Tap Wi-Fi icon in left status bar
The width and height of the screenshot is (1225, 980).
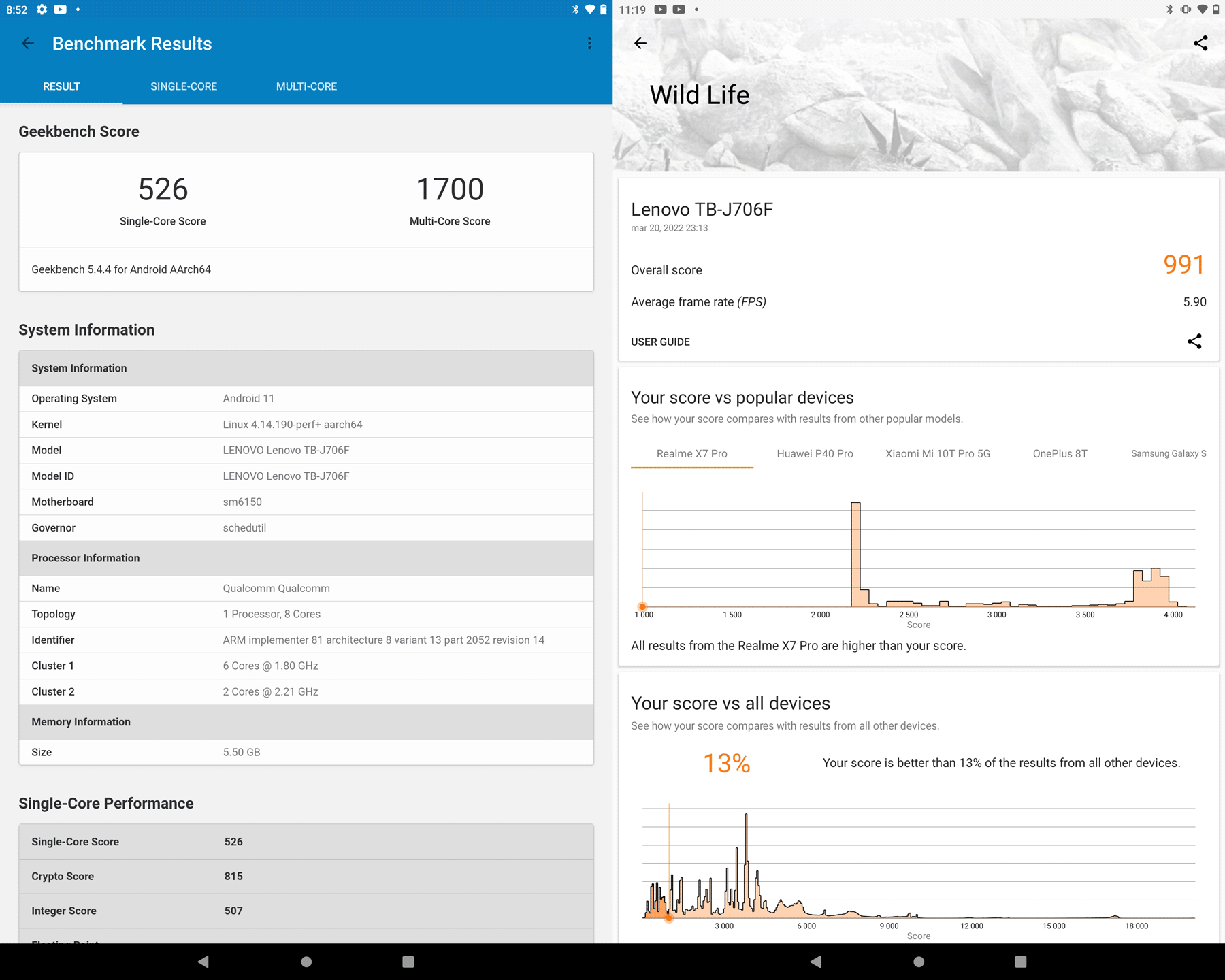point(590,10)
